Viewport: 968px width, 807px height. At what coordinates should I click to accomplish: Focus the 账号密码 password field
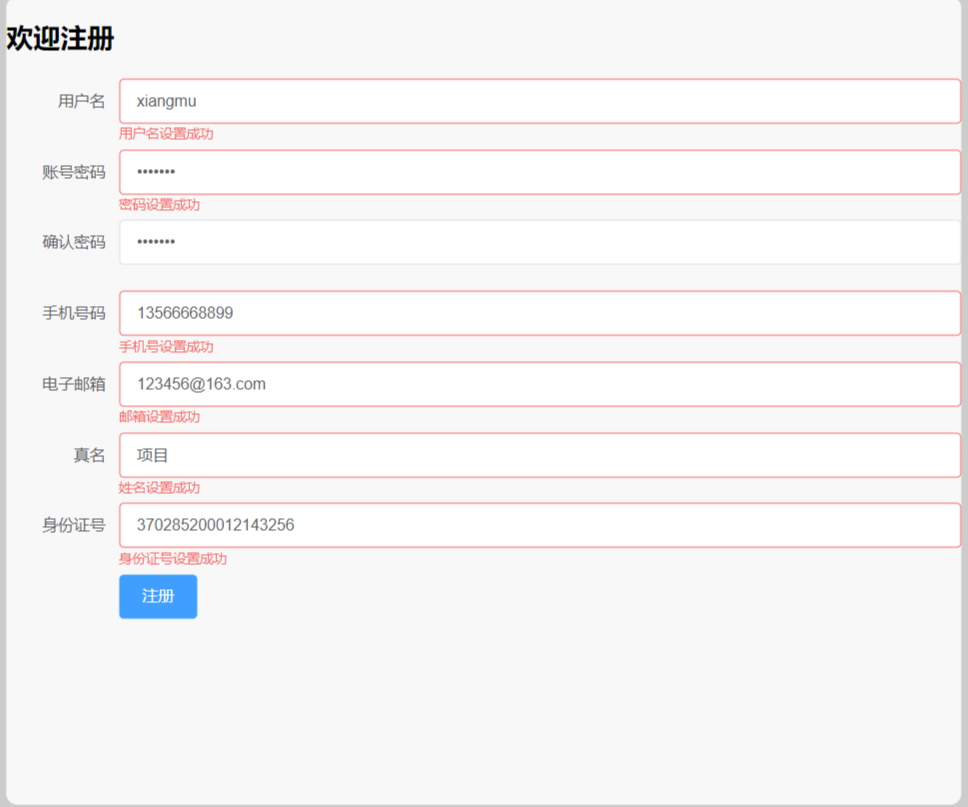tap(539, 172)
